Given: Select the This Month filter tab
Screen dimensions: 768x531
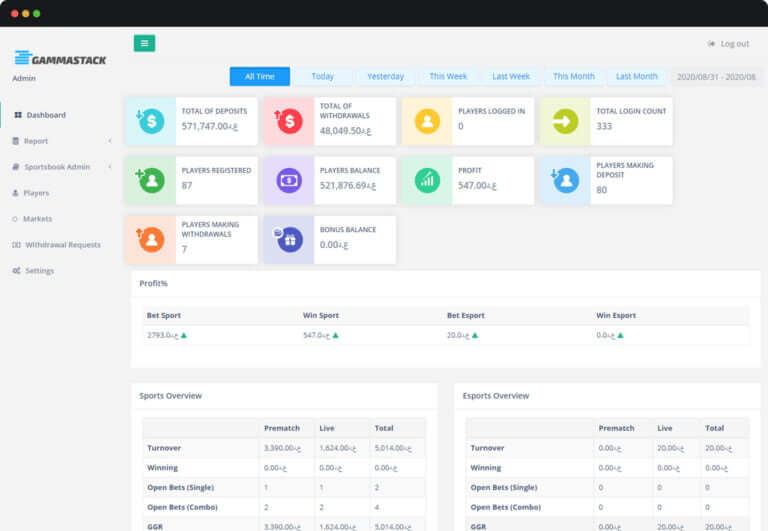Looking at the screenshot, I should [x=574, y=76].
